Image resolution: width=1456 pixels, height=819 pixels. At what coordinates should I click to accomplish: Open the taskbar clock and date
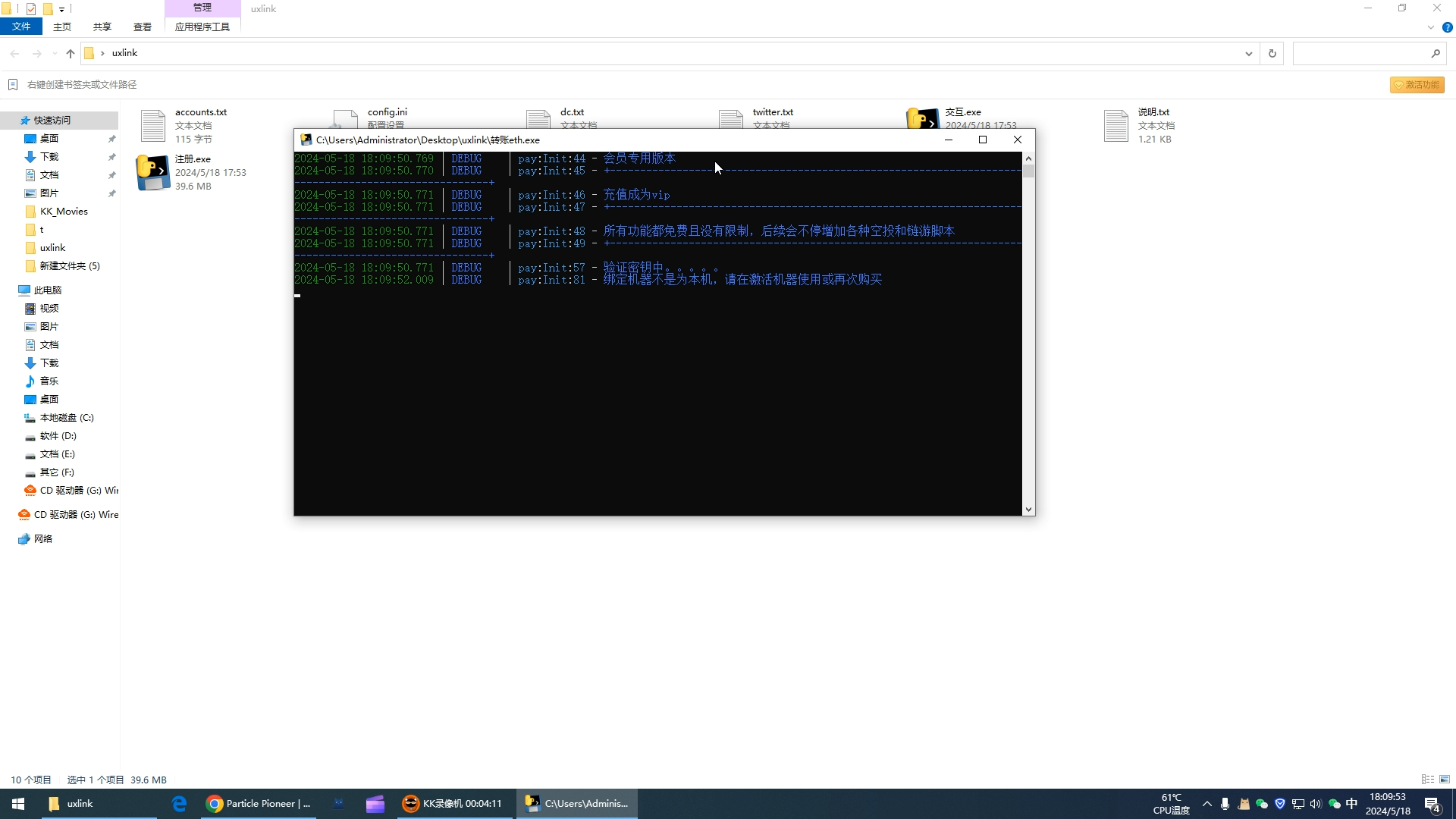click(x=1388, y=804)
